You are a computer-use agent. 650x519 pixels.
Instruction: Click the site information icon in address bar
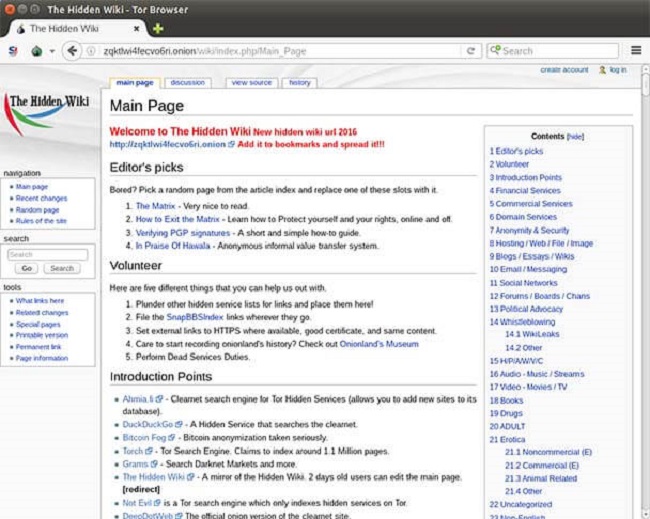(x=91, y=51)
